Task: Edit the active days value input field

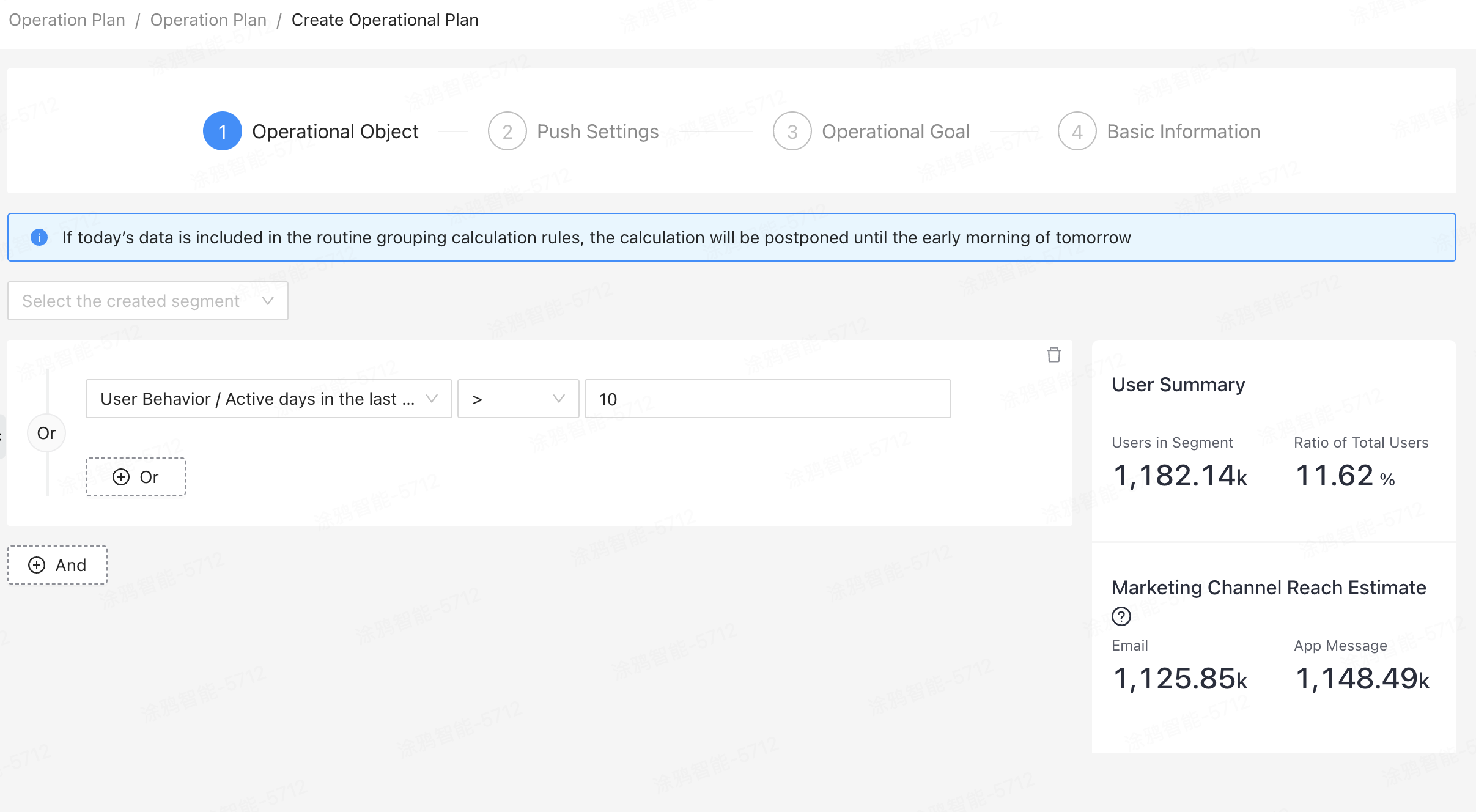Action: pyautogui.click(x=766, y=399)
